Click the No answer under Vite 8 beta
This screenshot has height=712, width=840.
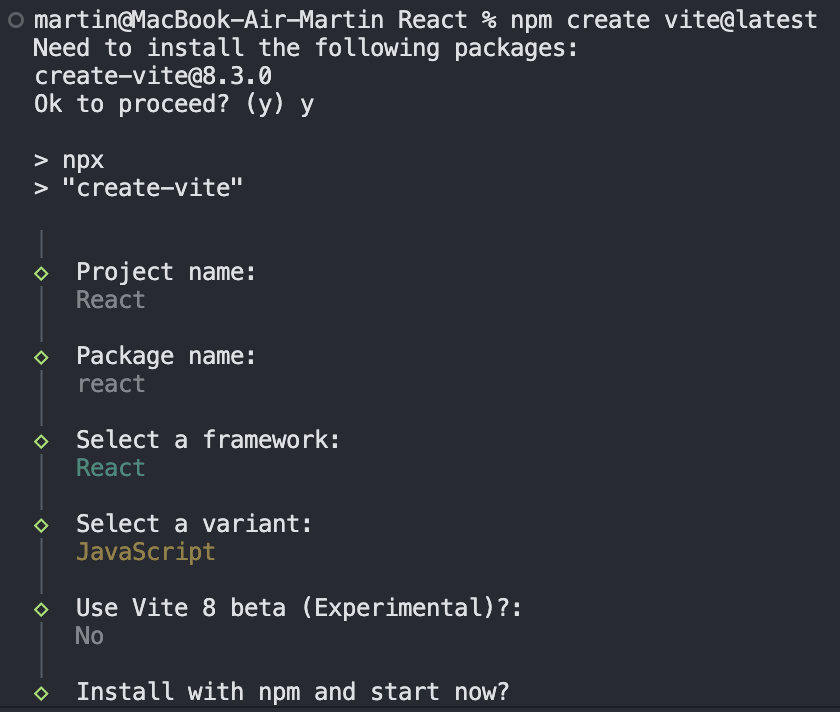click(x=90, y=636)
